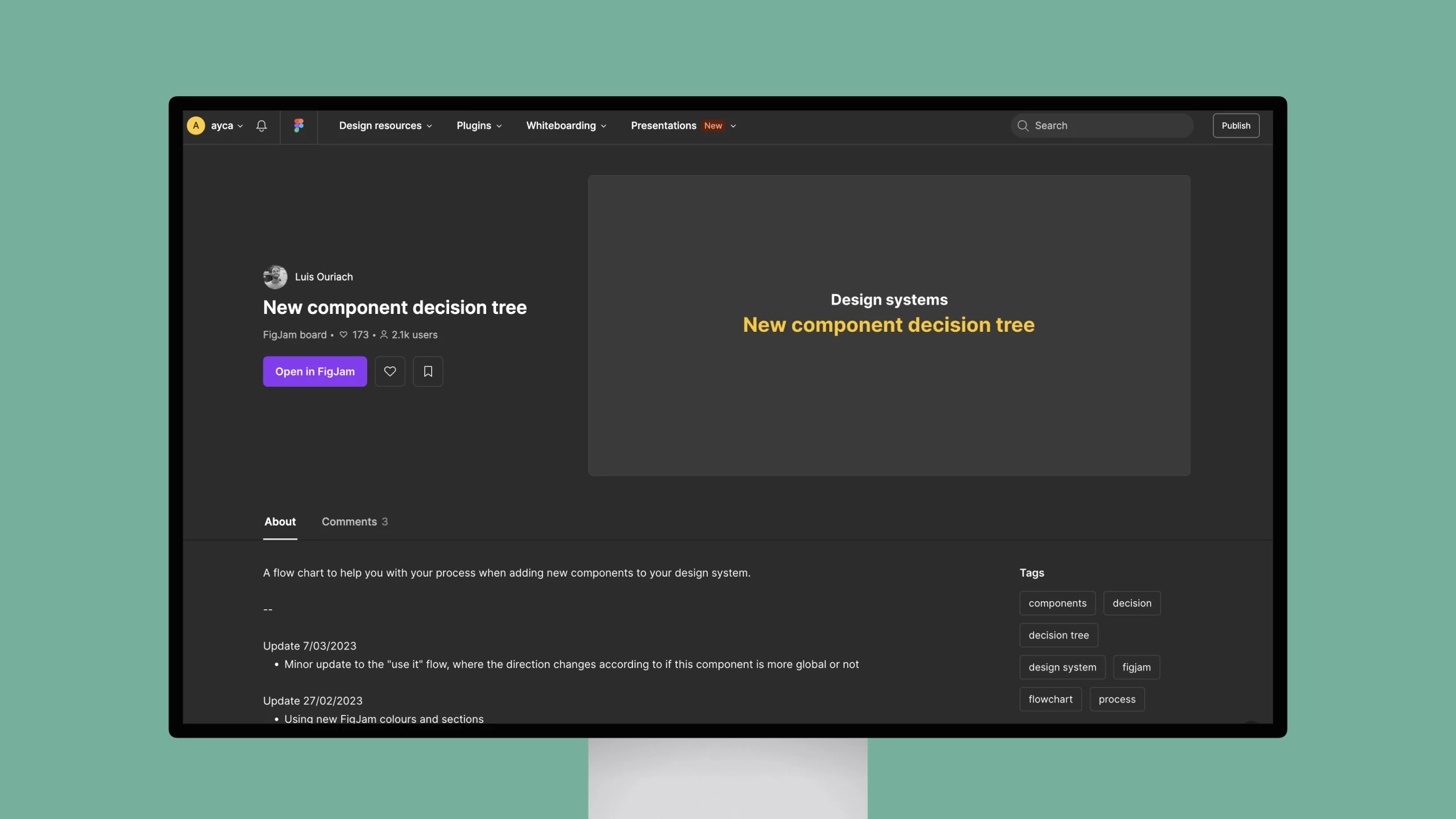
Task: Click Open in FigJam button
Action: coord(314,371)
